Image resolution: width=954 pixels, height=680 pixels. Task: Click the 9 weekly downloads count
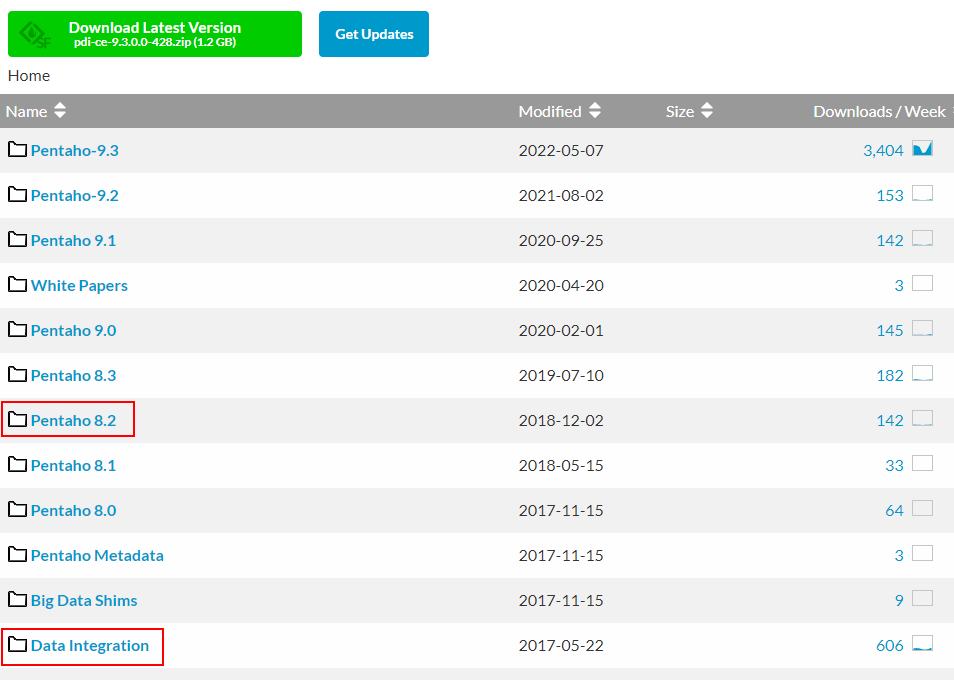coord(899,600)
